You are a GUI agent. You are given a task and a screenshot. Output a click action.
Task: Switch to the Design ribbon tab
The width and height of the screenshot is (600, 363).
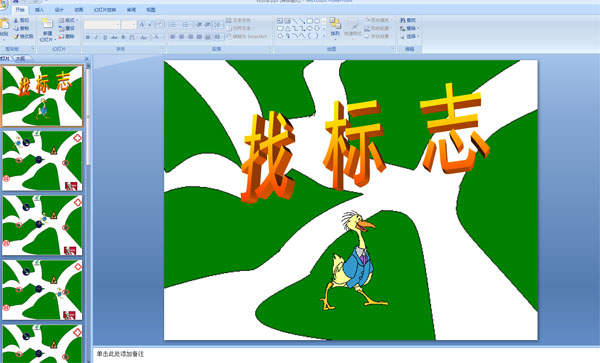59,10
